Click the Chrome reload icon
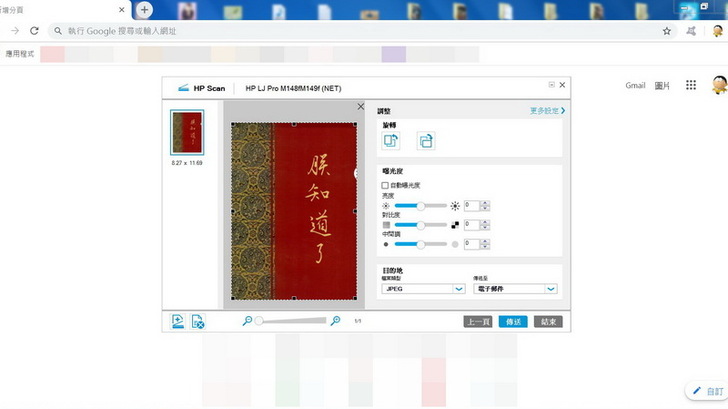The width and height of the screenshot is (728, 409). click(34, 31)
